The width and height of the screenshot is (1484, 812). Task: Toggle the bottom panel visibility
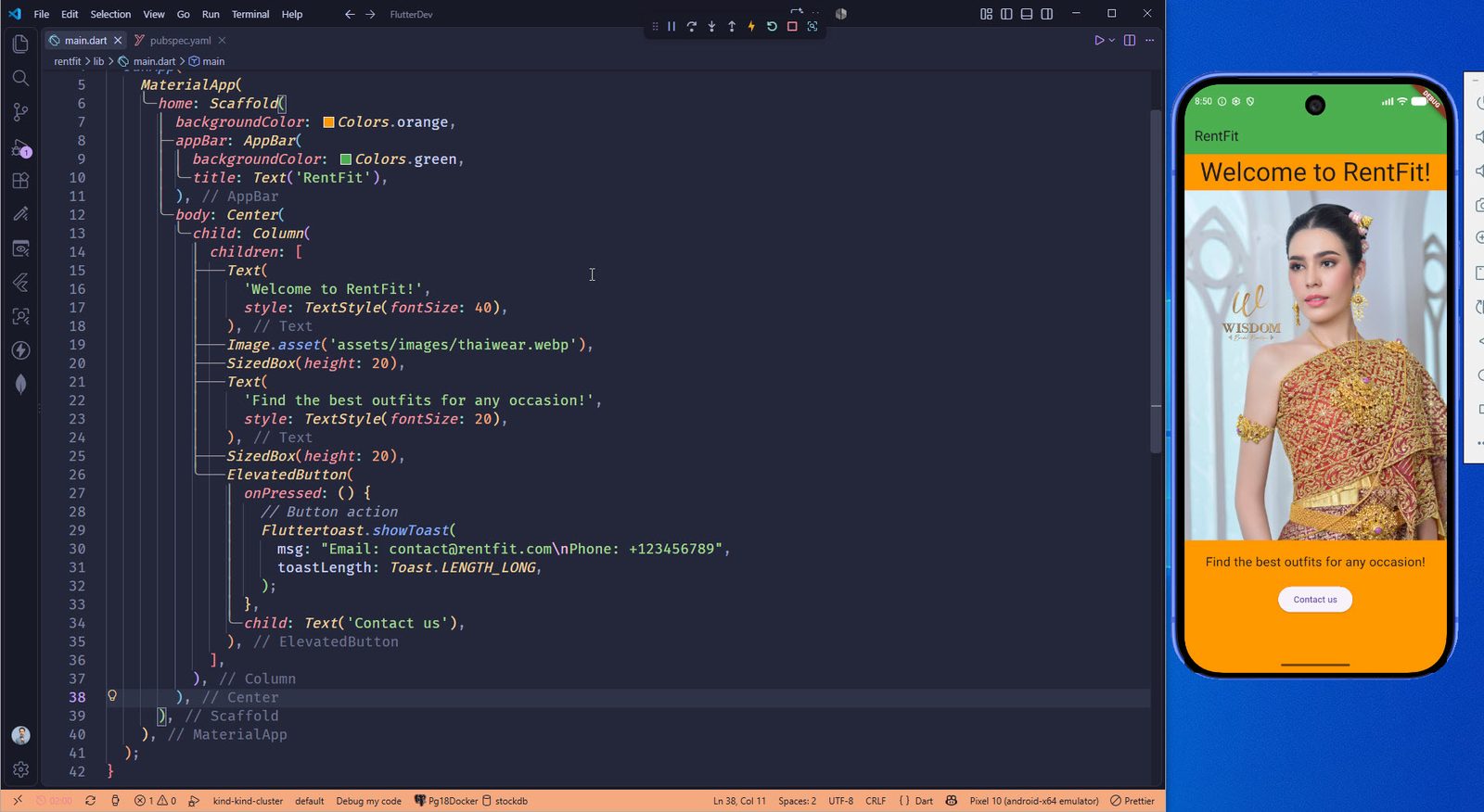point(1027,14)
